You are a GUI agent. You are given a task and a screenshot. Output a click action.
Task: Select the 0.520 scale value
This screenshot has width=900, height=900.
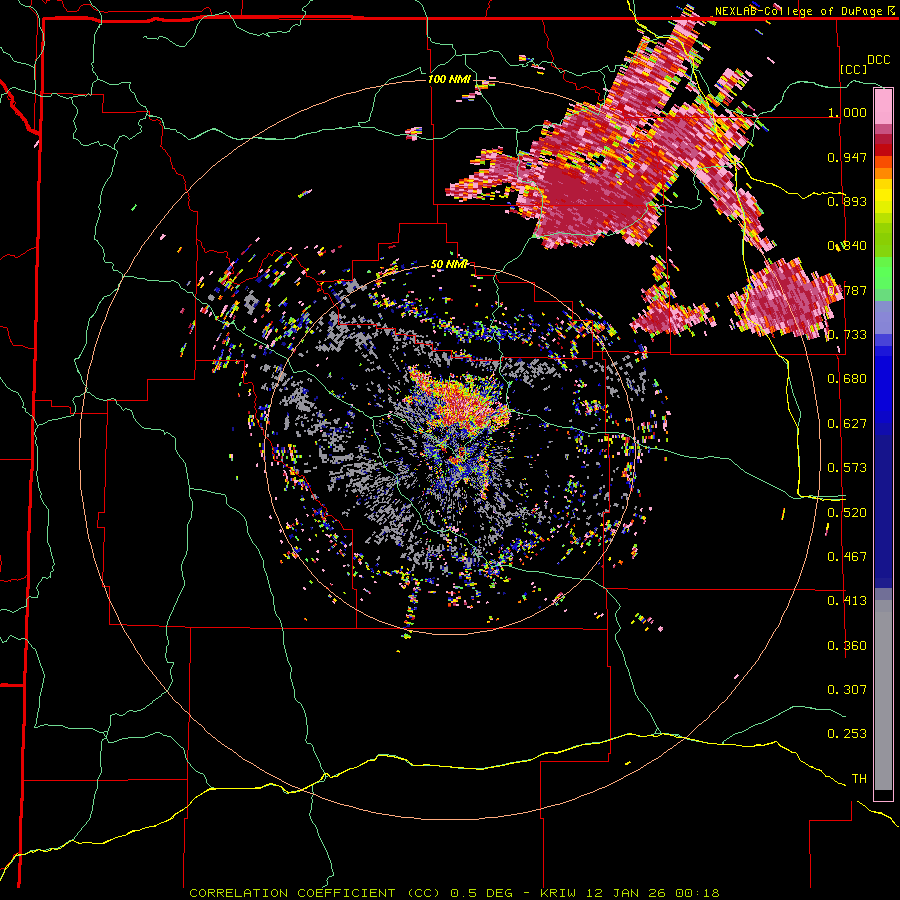point(847,513)
